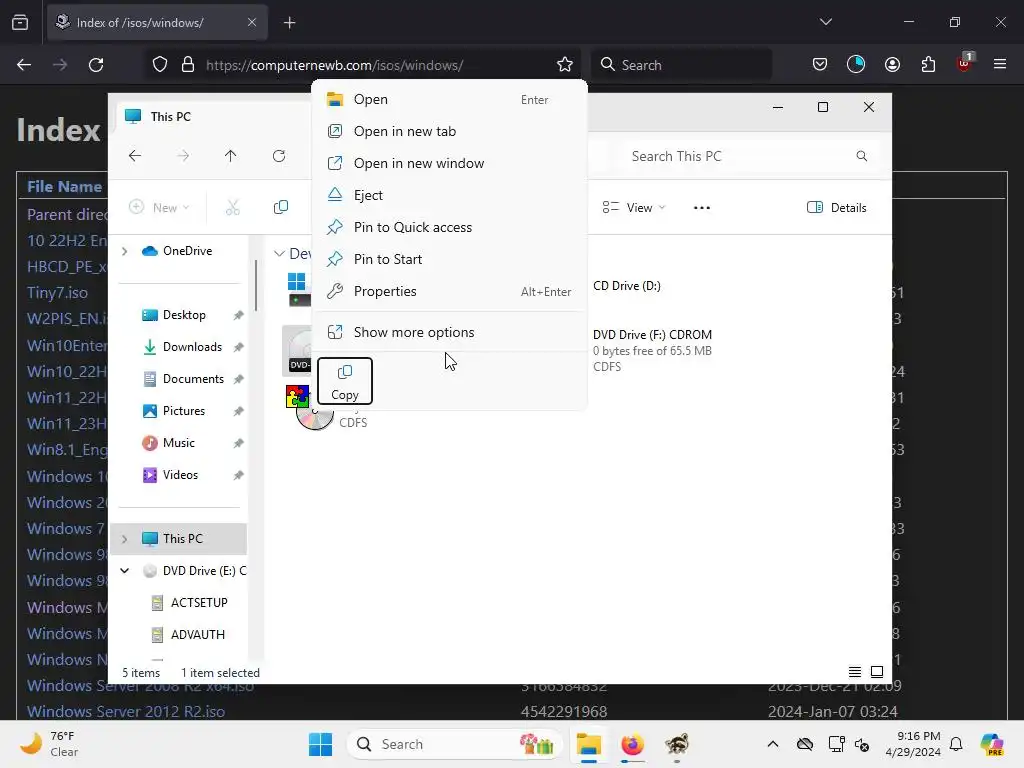The image size is (1024, 768).
Task: Click the File Explorer forward arrow
Action: (184, 156)
